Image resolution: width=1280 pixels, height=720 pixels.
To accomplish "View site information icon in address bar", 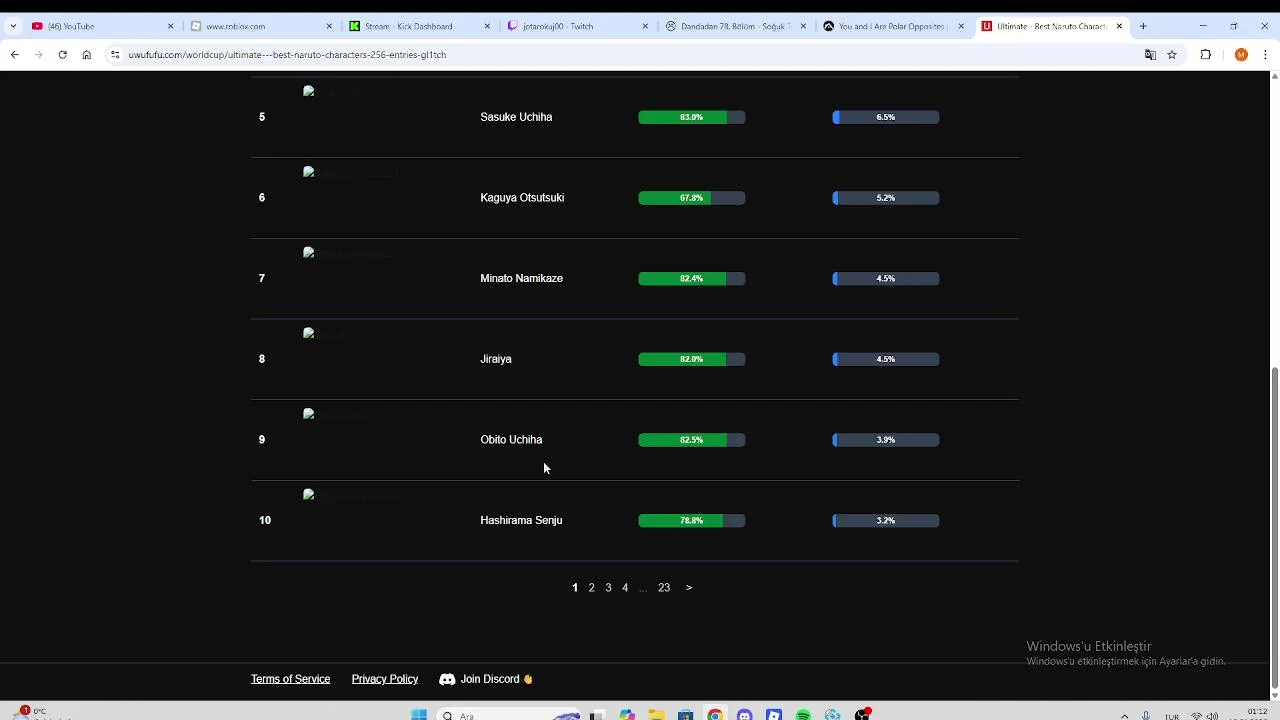I will 115,55.
